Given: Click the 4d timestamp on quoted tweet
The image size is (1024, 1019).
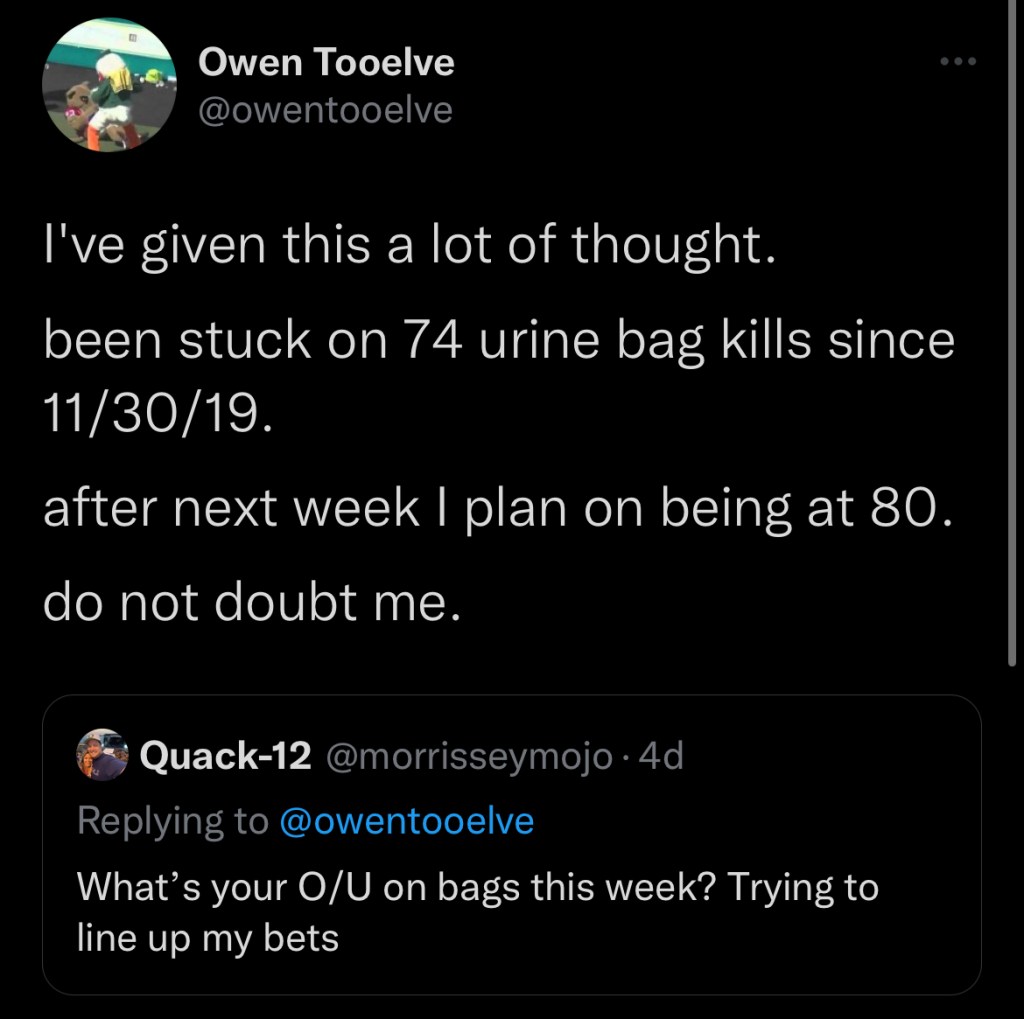Looking at the screenshot, I should (x=661, y=757).
